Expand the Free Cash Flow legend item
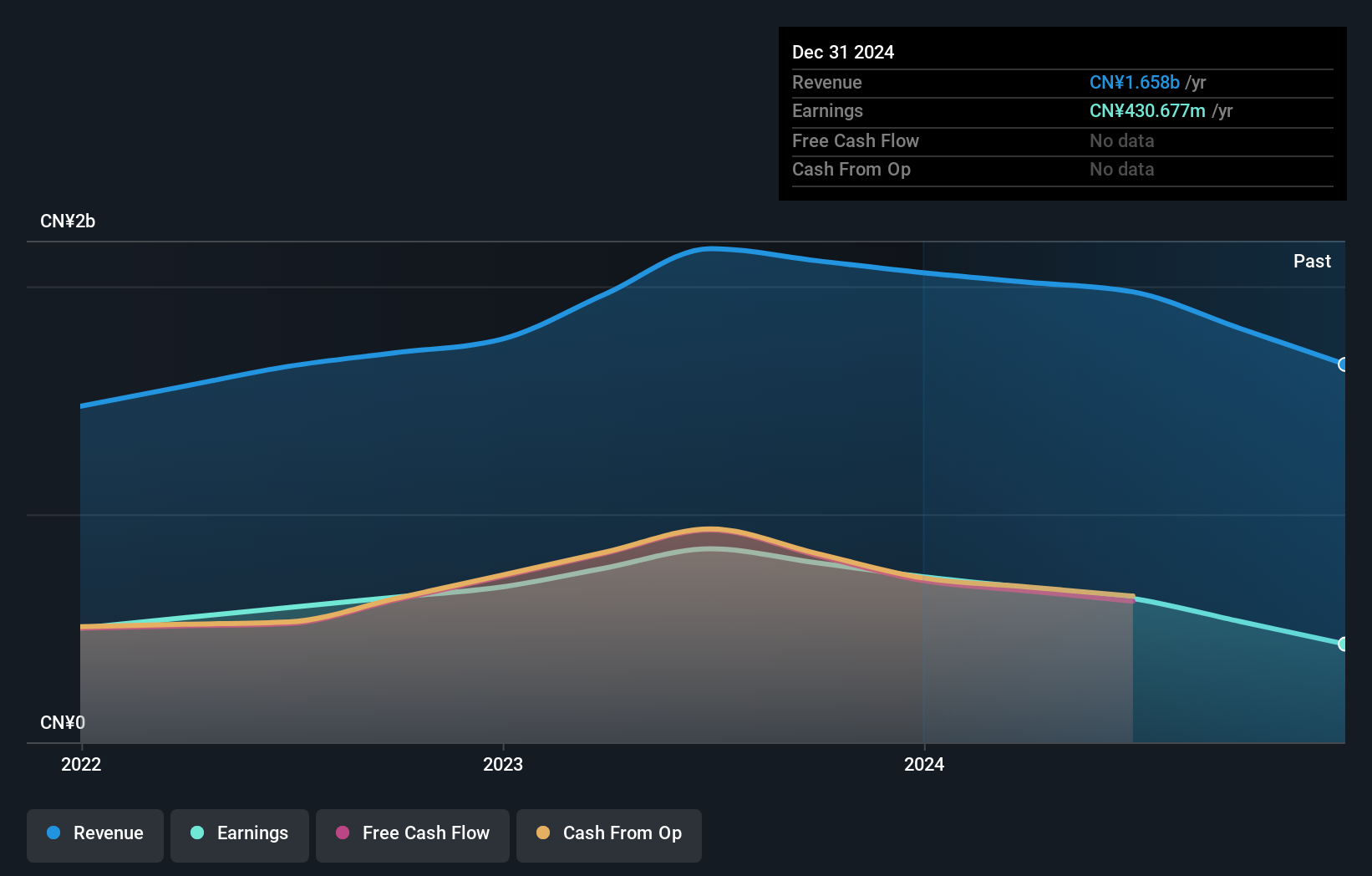 (412, 833)
